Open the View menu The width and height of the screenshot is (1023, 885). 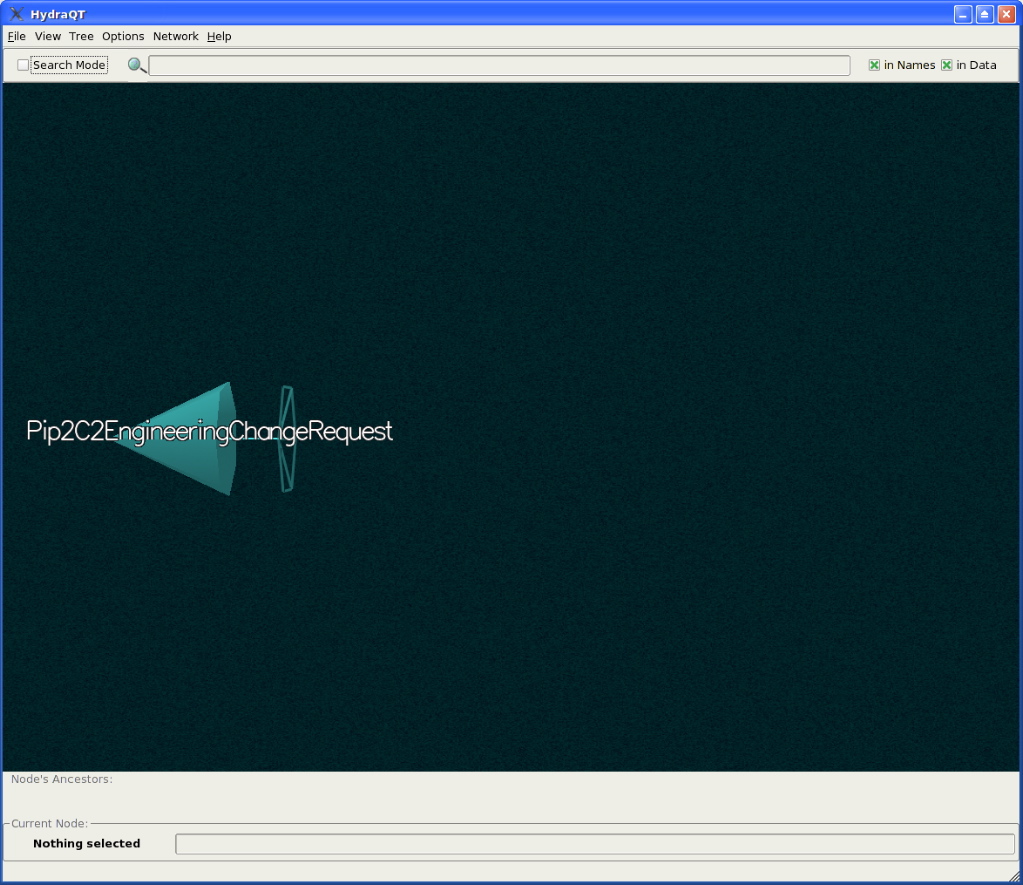tap(48, 37)
